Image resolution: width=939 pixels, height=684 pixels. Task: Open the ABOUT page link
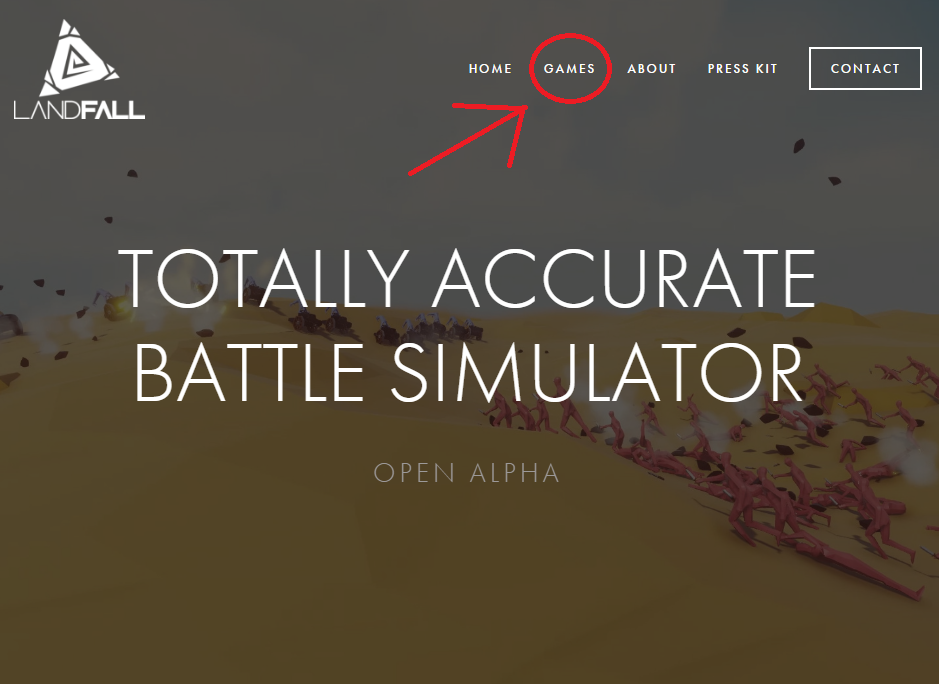(652, 69)
